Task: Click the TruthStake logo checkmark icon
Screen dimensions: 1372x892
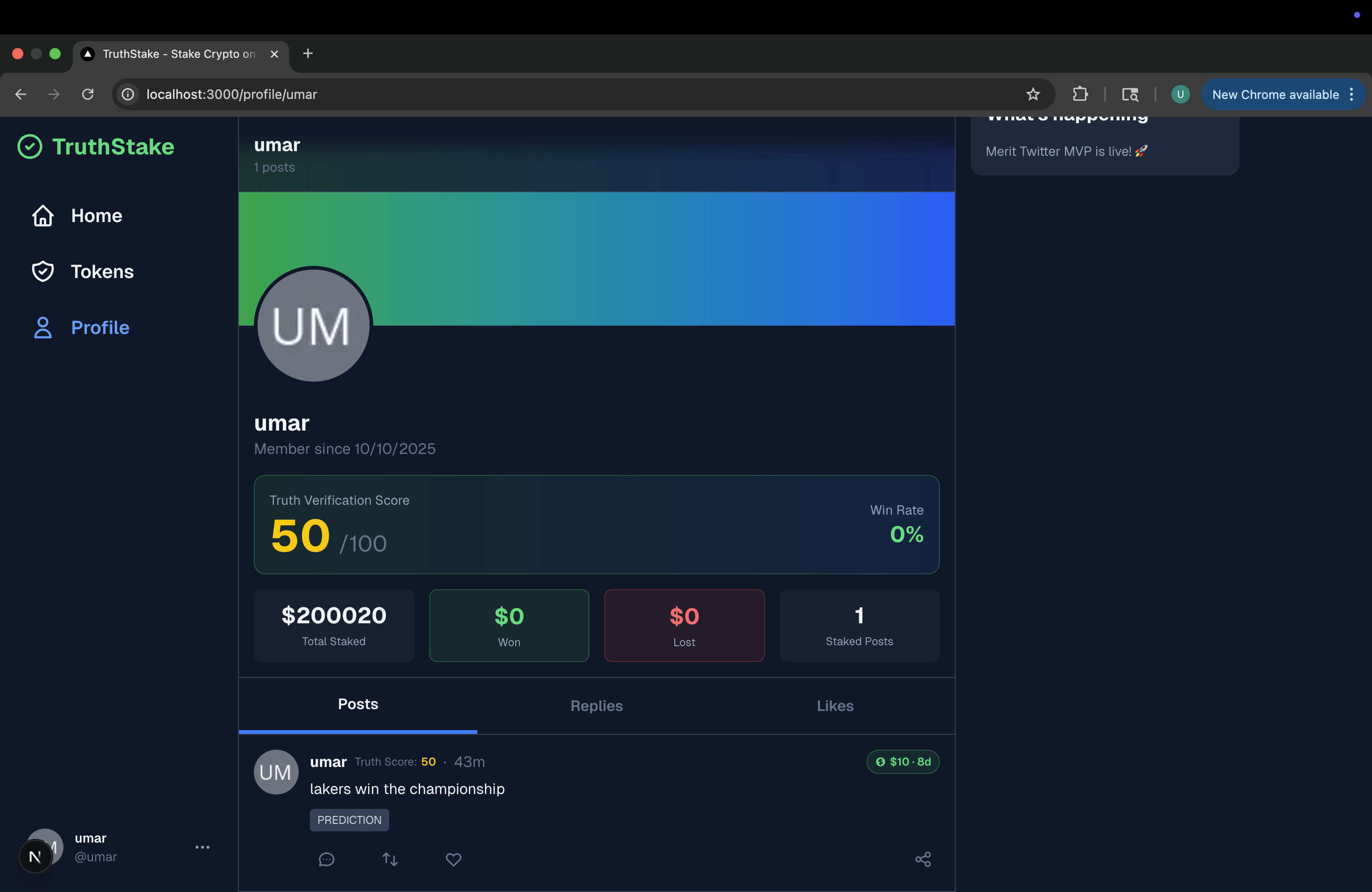Action: coord(30,146)
